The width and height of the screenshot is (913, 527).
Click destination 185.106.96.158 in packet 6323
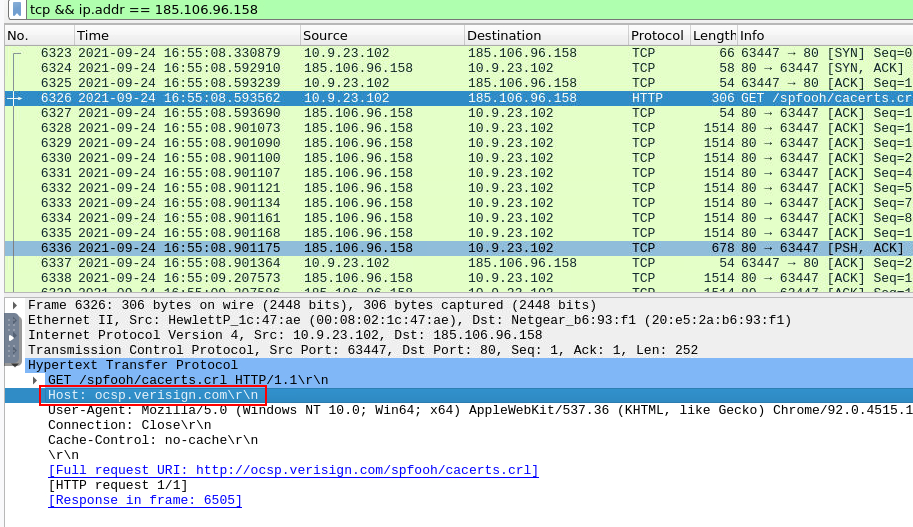tap(522, 53)
